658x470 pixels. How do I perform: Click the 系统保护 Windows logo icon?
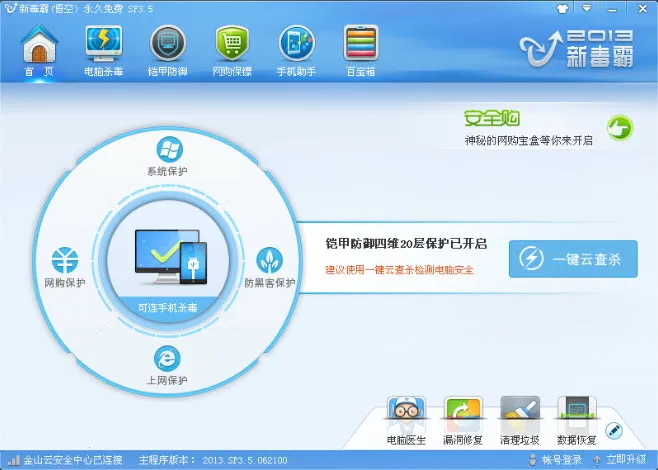(x=169, y=149)
